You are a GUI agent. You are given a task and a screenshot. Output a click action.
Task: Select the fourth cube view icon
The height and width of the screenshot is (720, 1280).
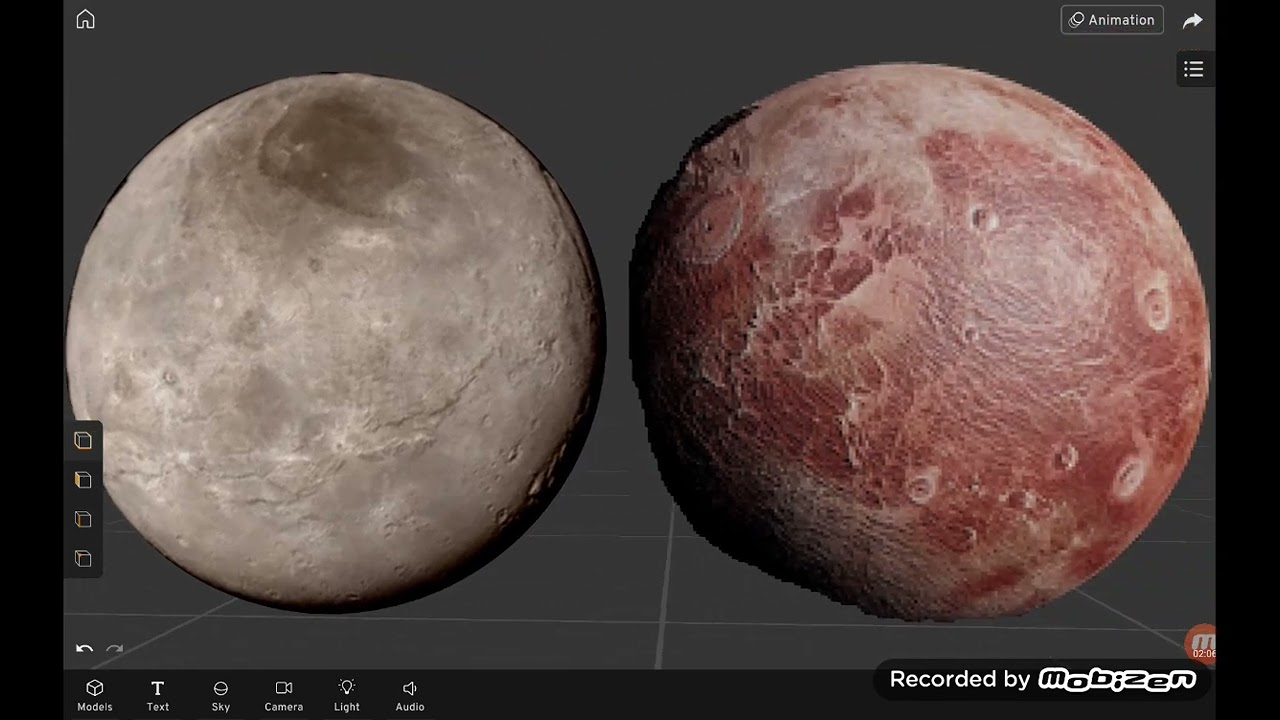(x=83, y=558)
